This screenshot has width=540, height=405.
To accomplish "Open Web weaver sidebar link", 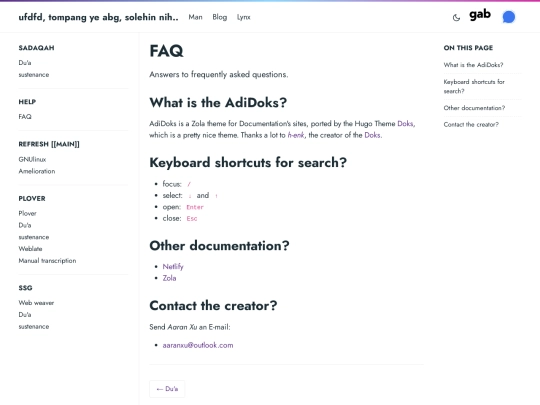I will point(36,303).
